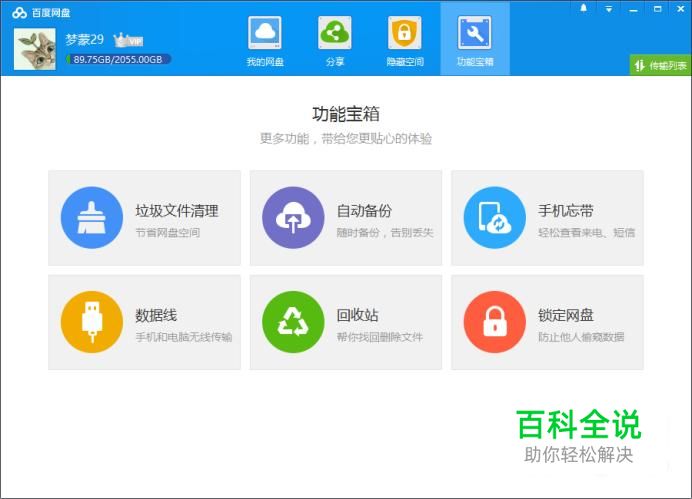This screenshot has height=499, width=692.
Task: Open 垃圾文件清理 title text
Action: pyautogui.click(x=177, y=211)
